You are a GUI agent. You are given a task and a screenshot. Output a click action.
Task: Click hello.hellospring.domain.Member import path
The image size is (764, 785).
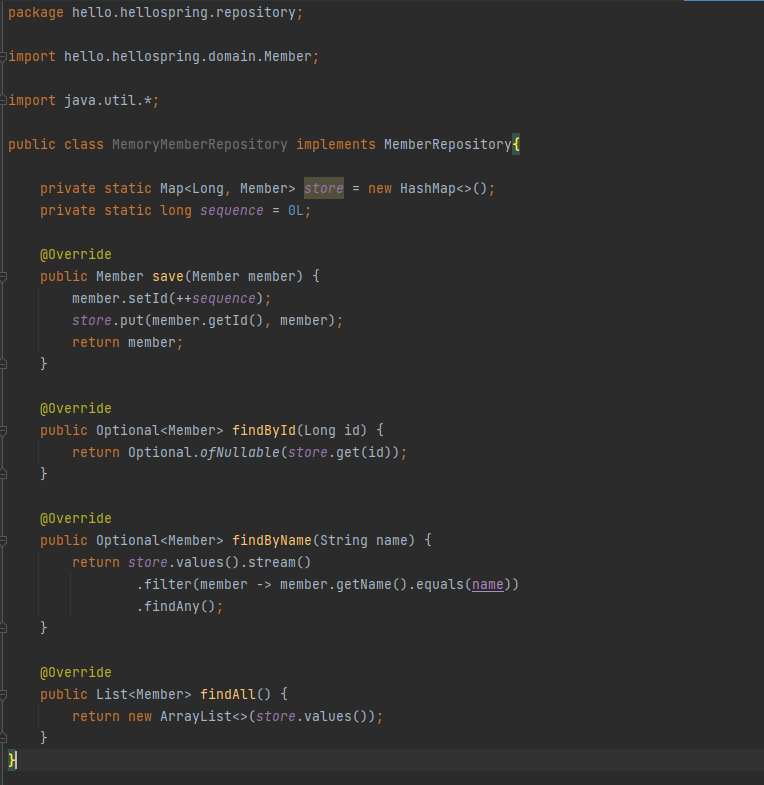point(188,57)
